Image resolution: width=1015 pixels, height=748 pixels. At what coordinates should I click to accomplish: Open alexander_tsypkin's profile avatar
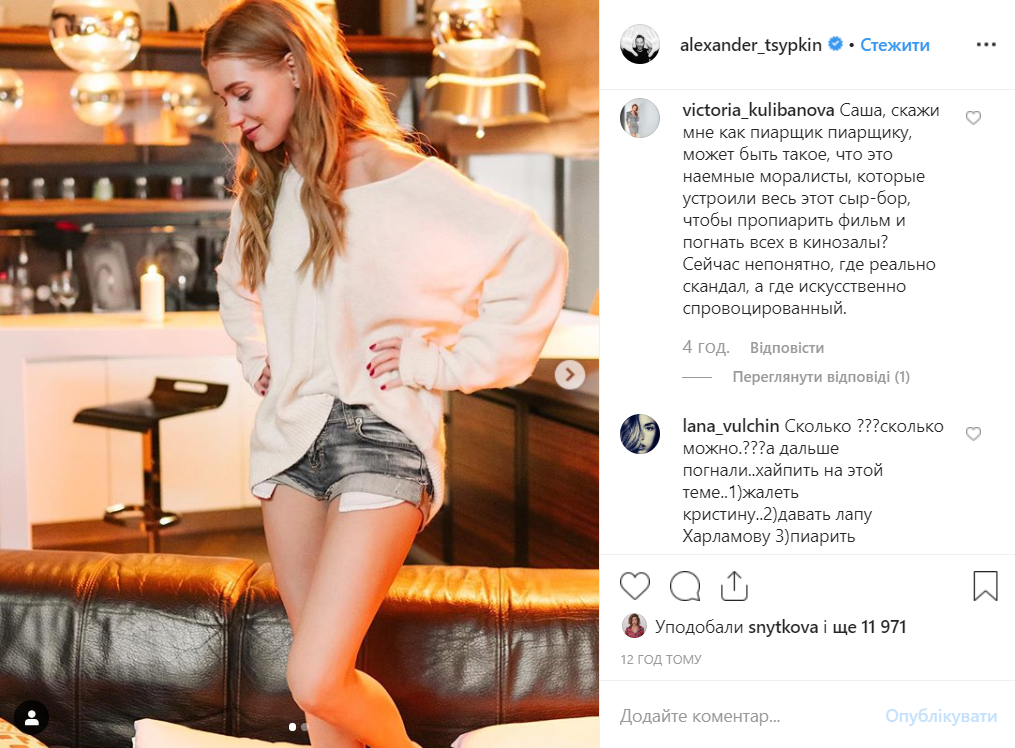(x=640, y=45)
